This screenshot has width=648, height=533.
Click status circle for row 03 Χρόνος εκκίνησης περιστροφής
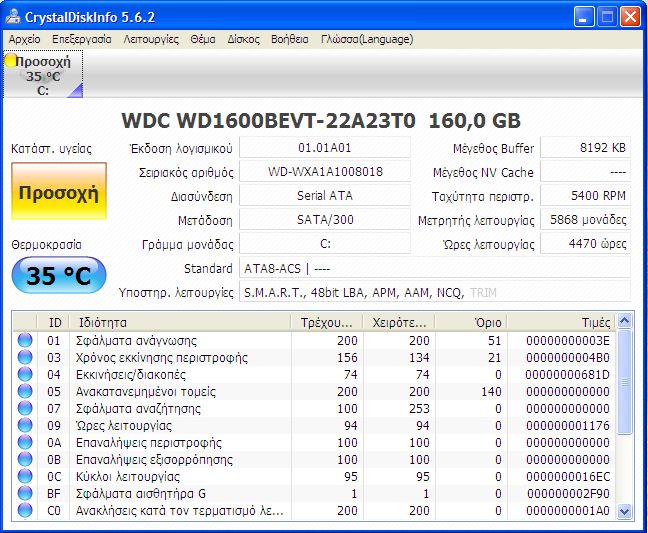click(25, 357)
